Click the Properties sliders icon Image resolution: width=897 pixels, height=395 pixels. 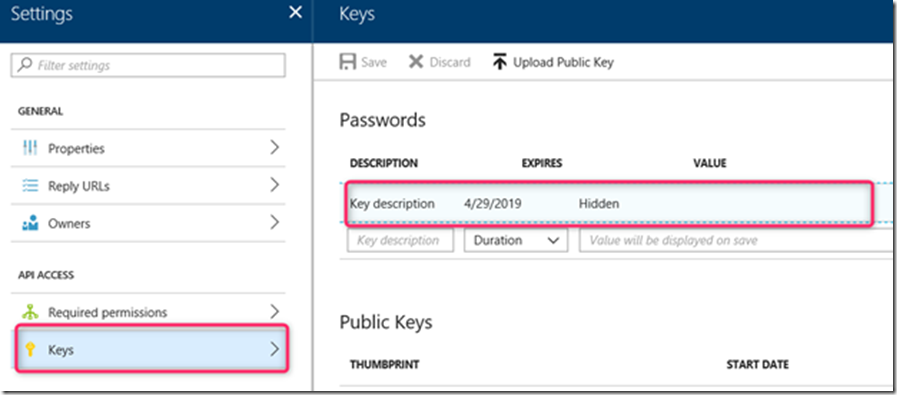click(x=29, y=148)
